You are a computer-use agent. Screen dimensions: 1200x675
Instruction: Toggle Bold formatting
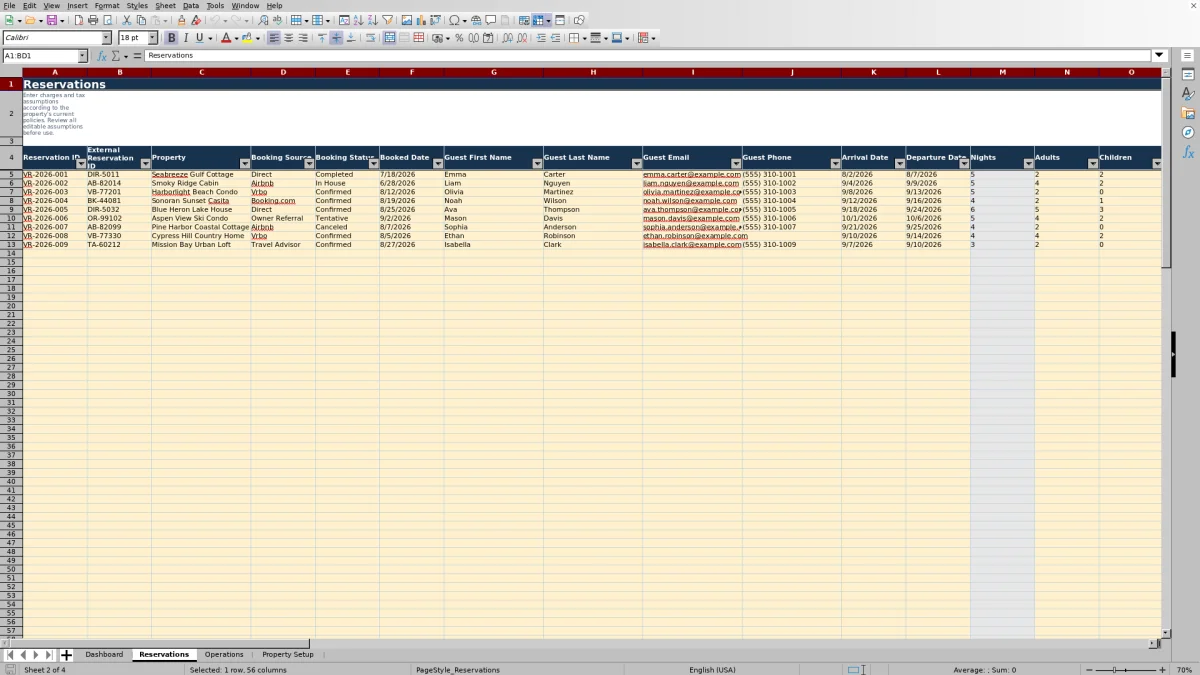pos(171,38)
